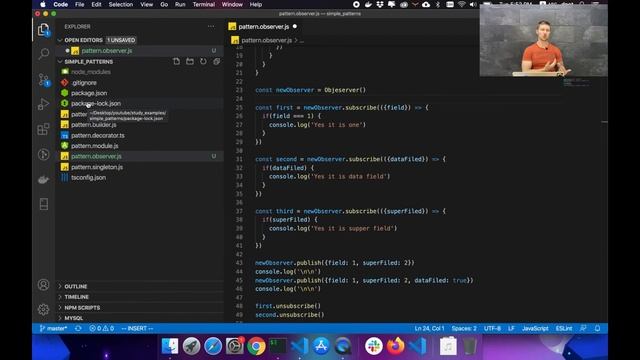Change the UTF-8 encoding setting

coord(492,328)
